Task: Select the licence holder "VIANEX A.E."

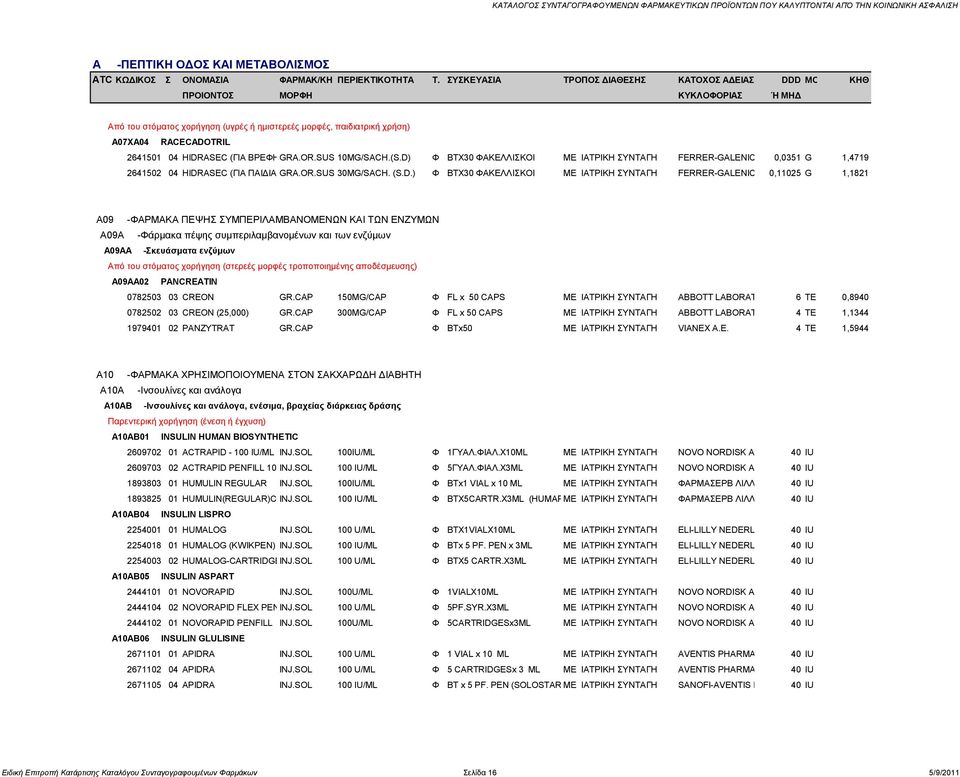Action: pos(703,328)
